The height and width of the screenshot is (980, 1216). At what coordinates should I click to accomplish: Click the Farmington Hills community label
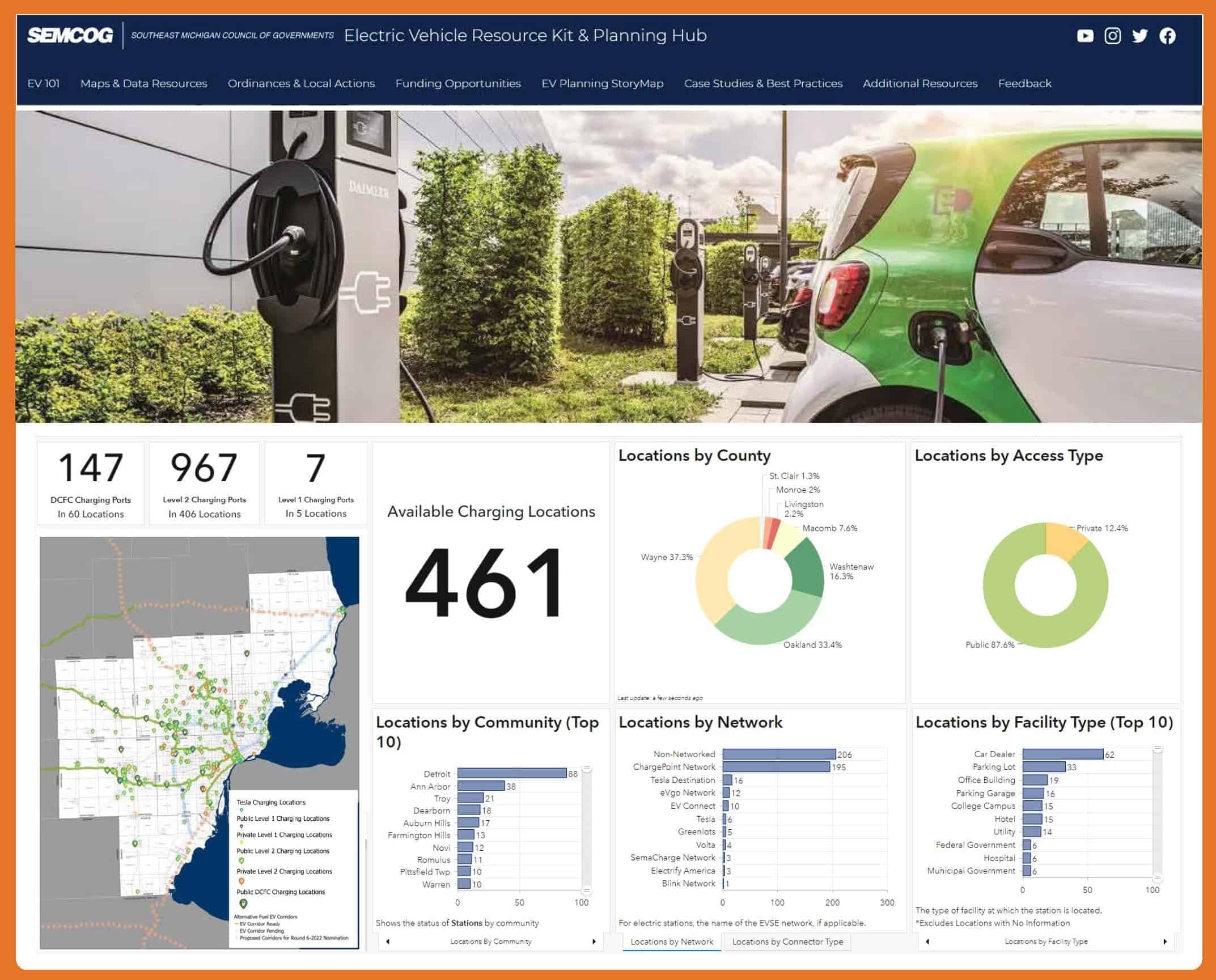pos(419,835)
